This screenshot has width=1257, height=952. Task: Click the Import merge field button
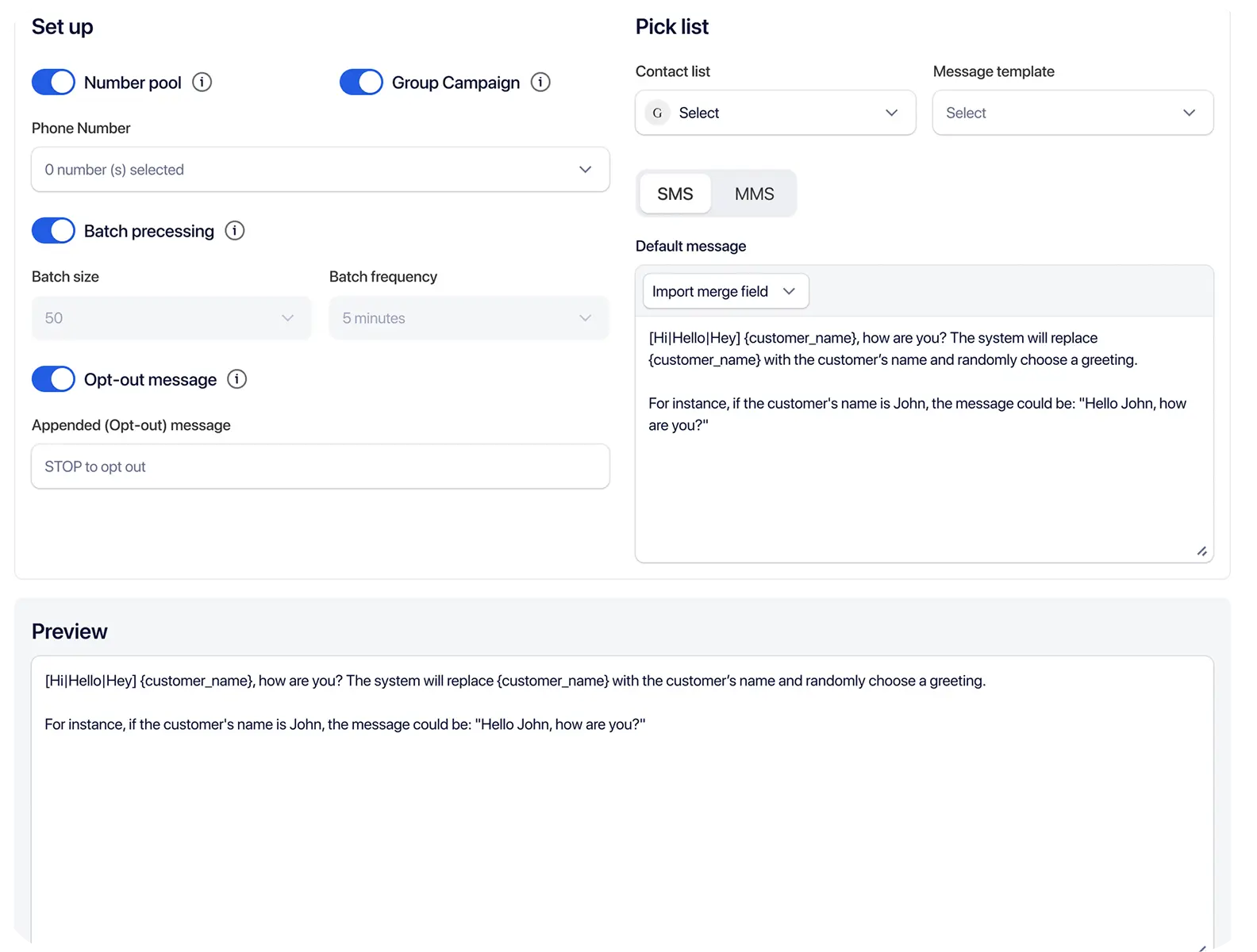pyautogui.click(x=725, y=291)
